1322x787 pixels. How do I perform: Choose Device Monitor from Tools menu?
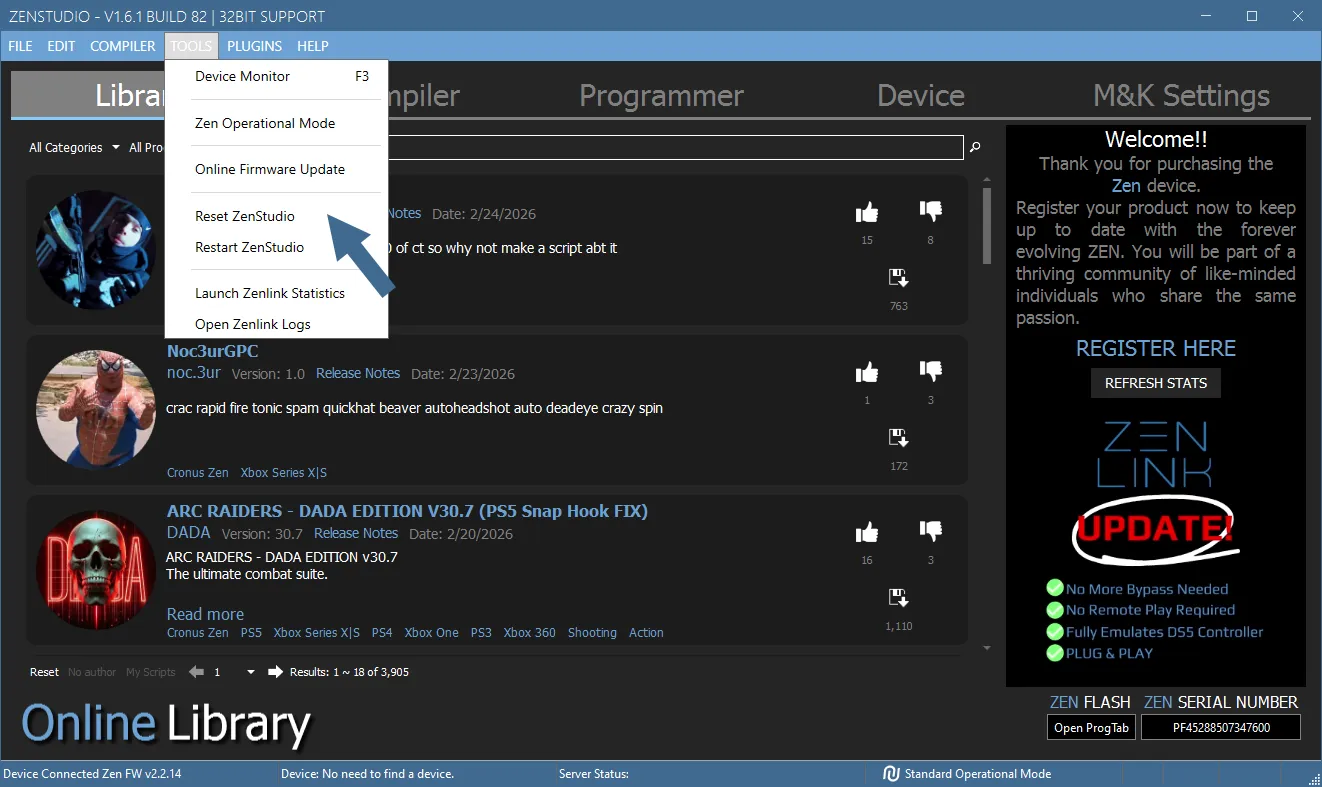pos(276,76)
